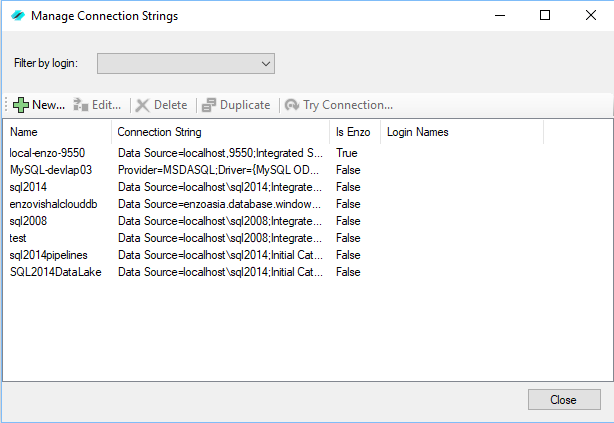Click the Edit connection icon
This screenshot has height=423, width=614.
81,105
